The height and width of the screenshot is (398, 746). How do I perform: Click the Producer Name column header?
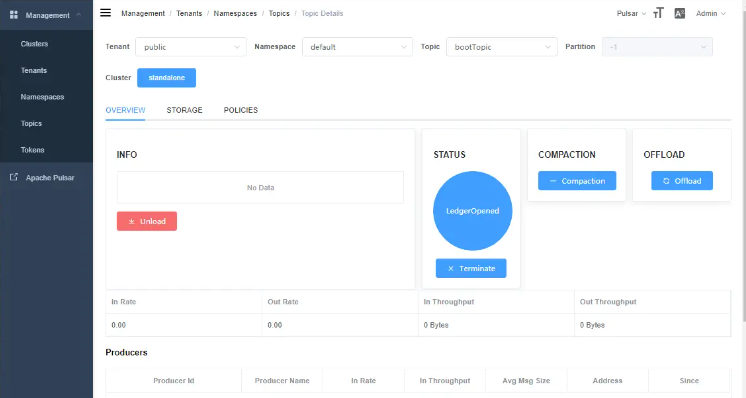(x=282, y=380)
